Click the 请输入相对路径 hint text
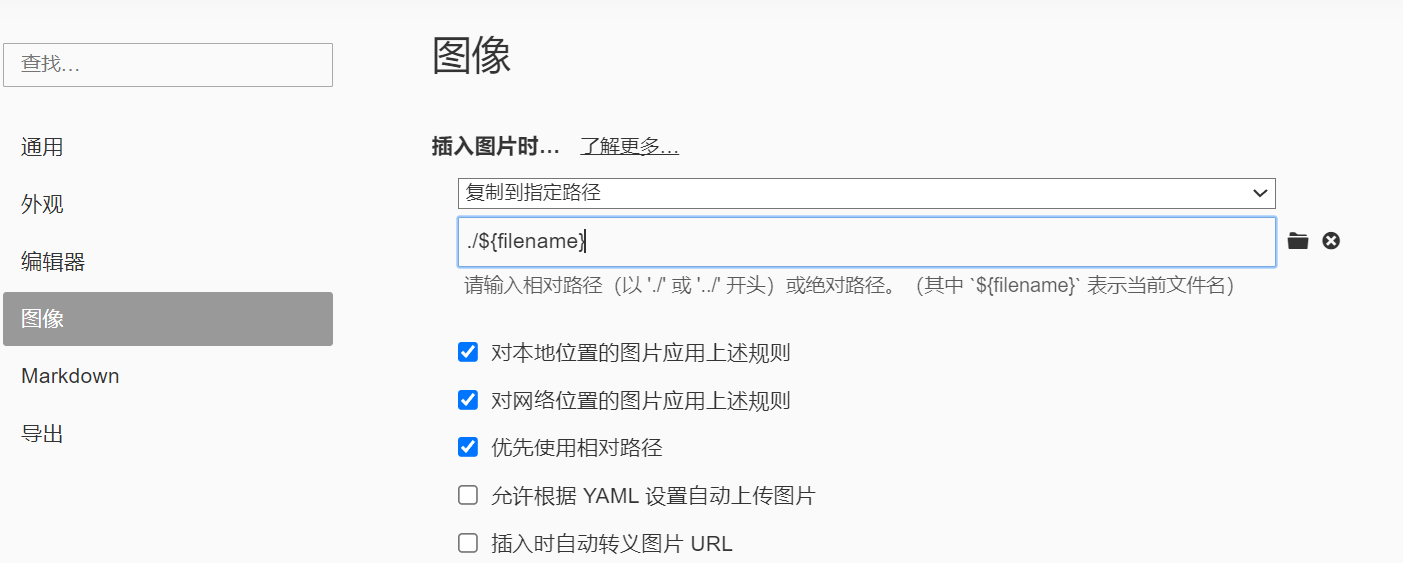 tap(850, 286)
